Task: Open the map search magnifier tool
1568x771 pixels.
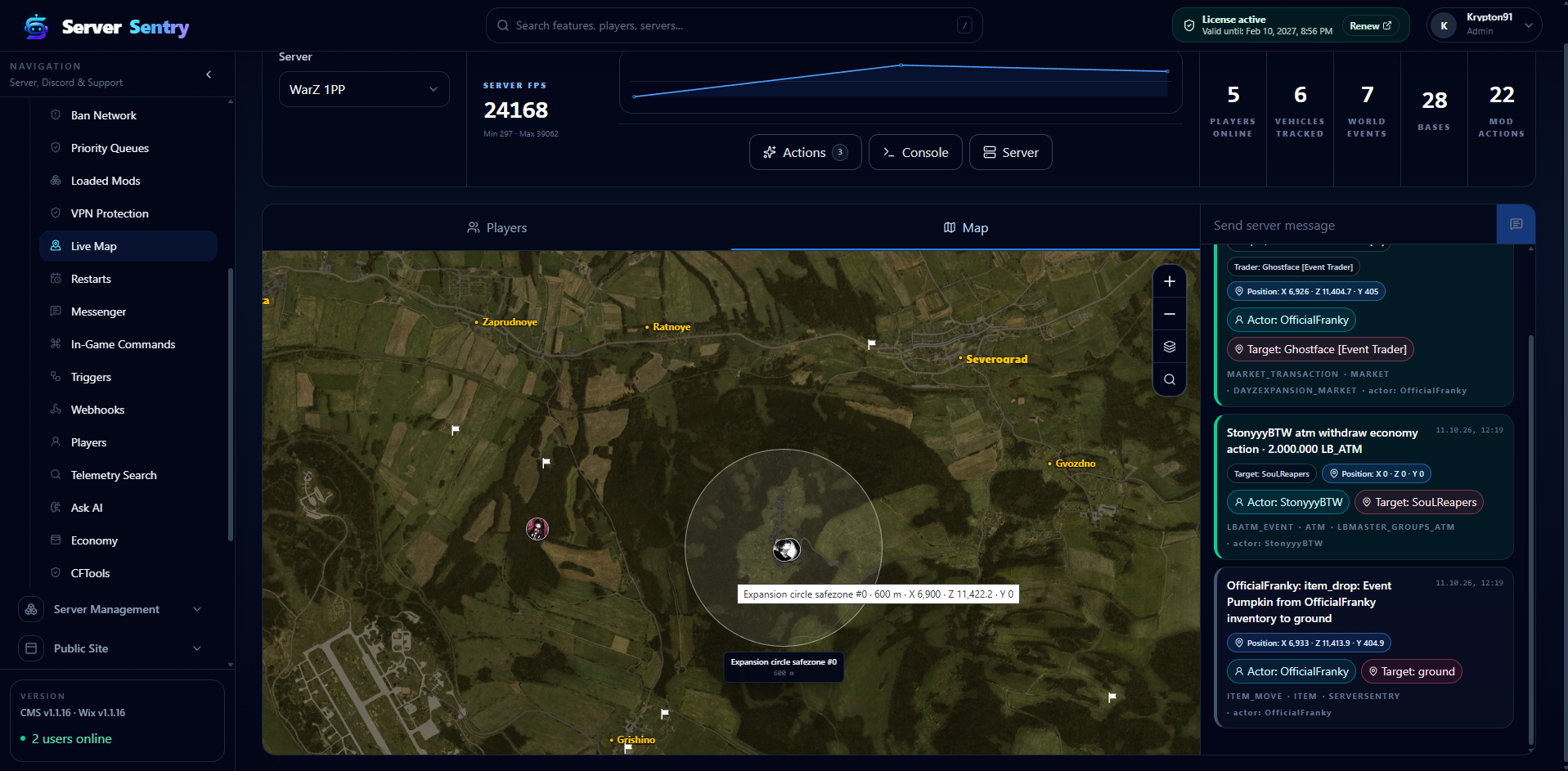Action: click(x=1170, y=379)
